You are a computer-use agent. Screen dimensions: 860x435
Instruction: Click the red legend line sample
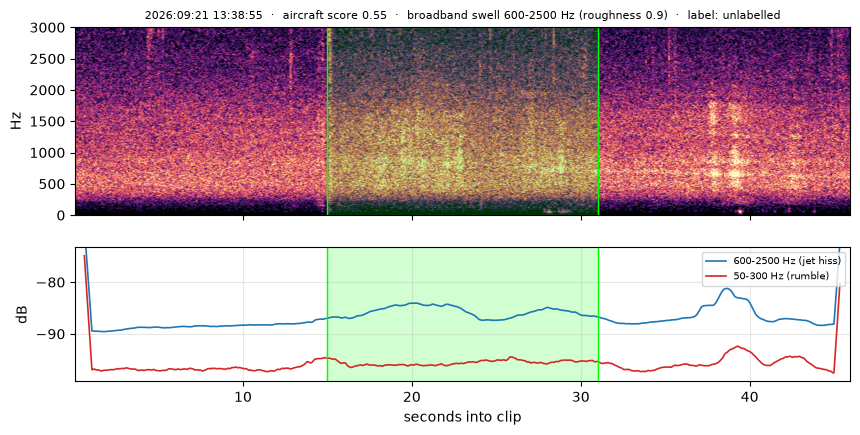coord(718,276)
